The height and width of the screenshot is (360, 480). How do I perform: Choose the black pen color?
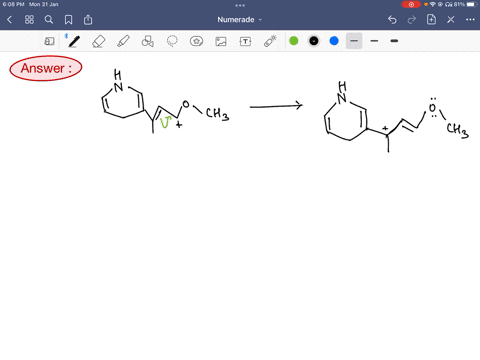click(x=314, y=41)
